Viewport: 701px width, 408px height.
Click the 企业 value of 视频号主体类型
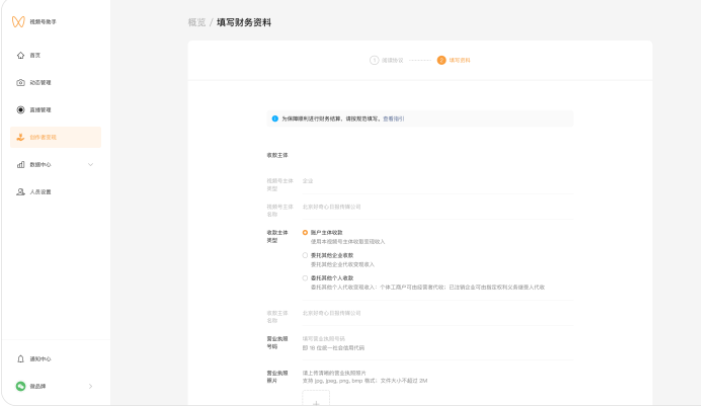(308, 181)
